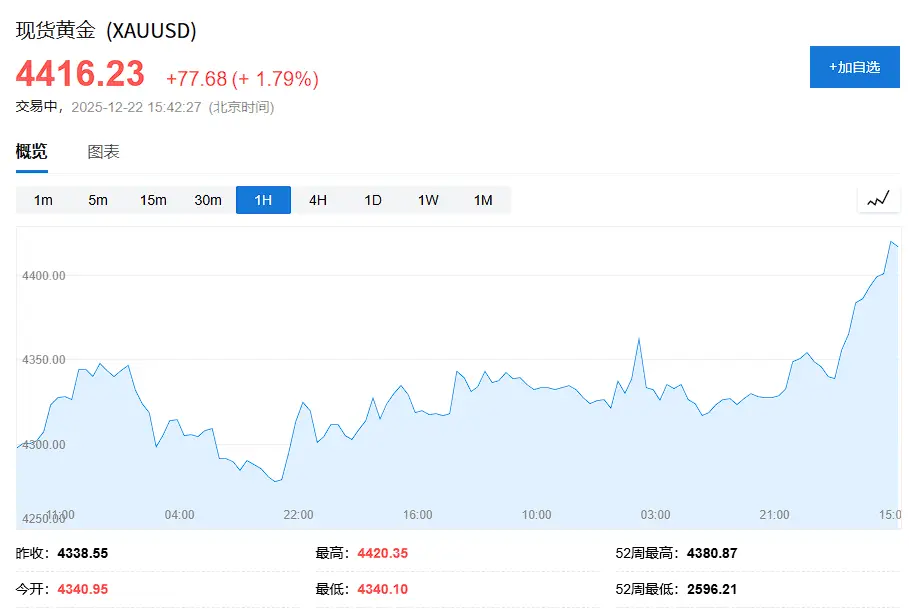Select the 1M monthly timeframe
Viewport: 909px width, 610px height.
click(x=483, y=200)
